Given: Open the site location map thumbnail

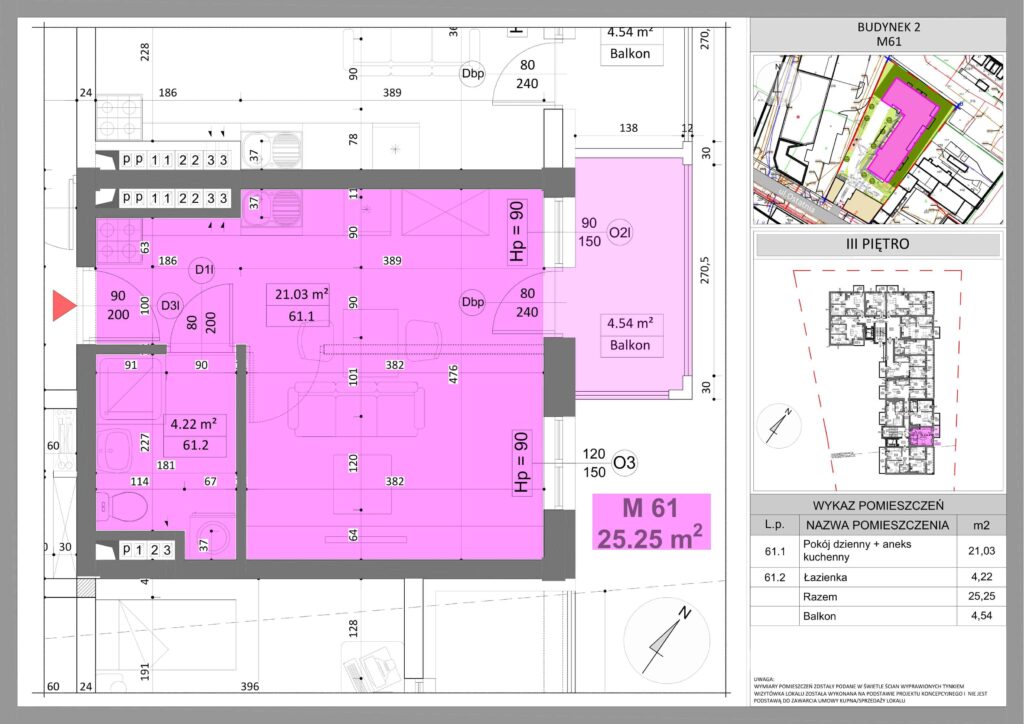Looking at the screenshot, I should (x=877, y=139).
